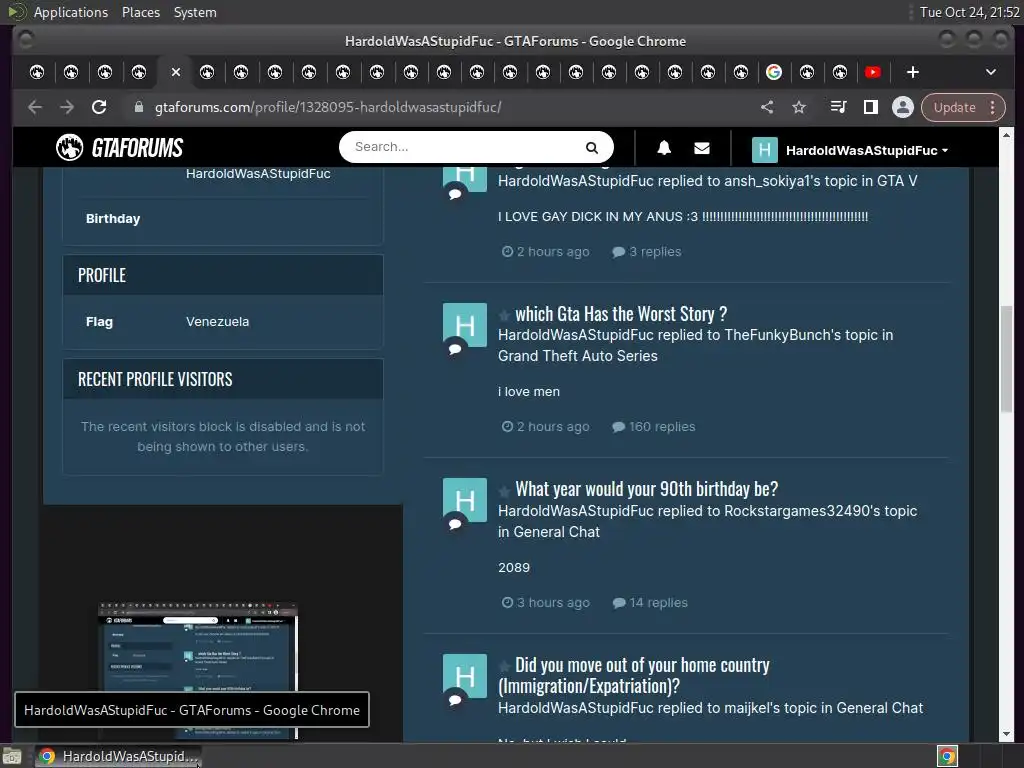Click the show desktop icon in taskbar
The height and width of the screenshot is (768, 1024).
pos(12,756)
